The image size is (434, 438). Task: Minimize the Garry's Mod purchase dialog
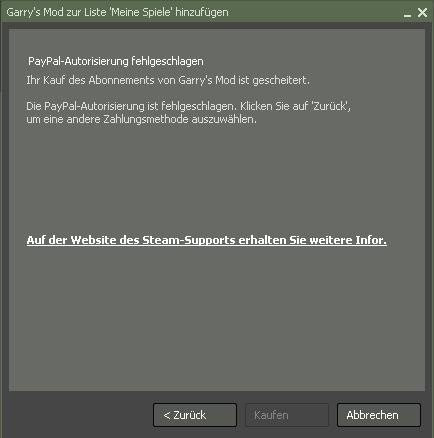point(407,14)
